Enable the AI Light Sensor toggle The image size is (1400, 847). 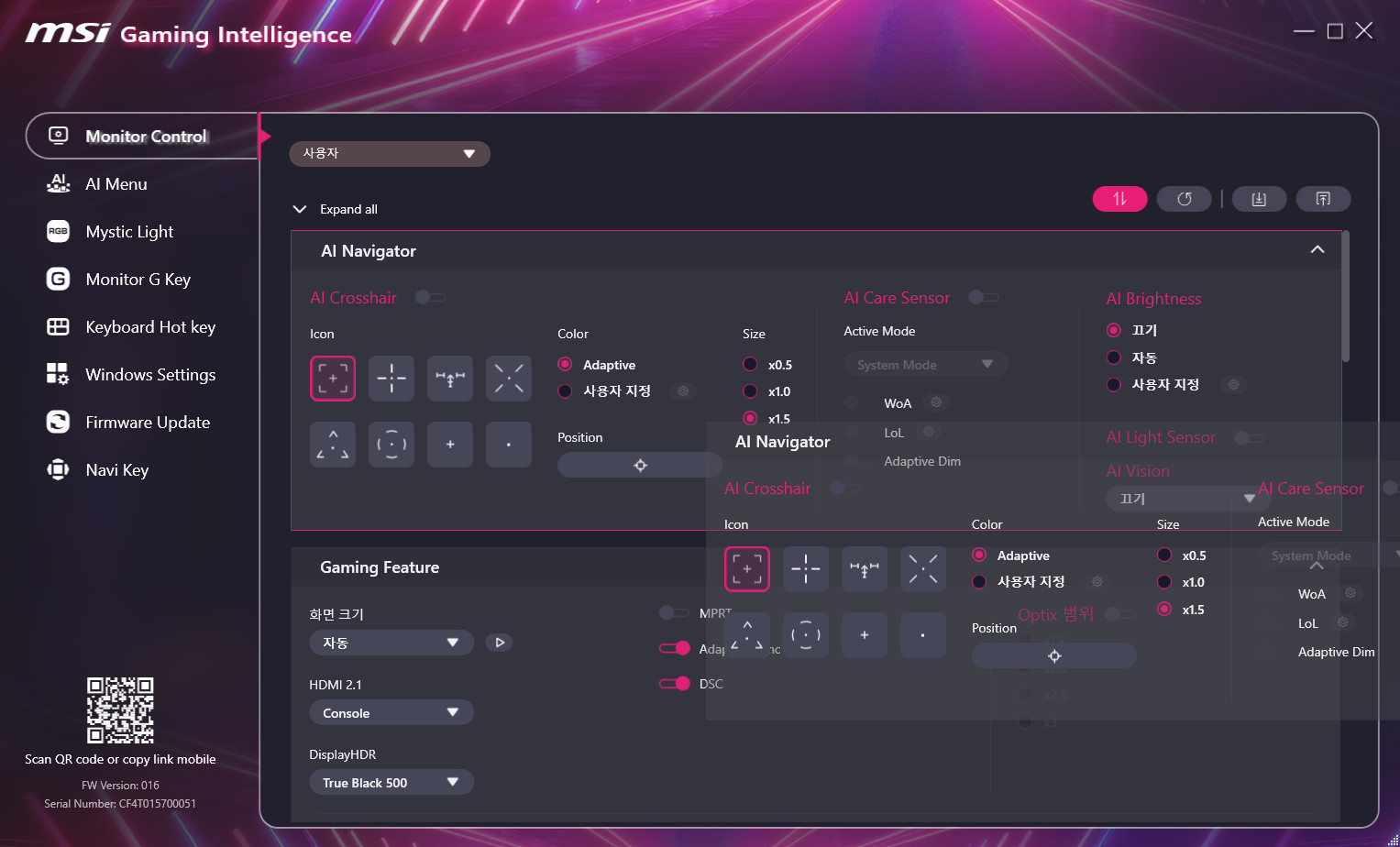point(1248,438)
